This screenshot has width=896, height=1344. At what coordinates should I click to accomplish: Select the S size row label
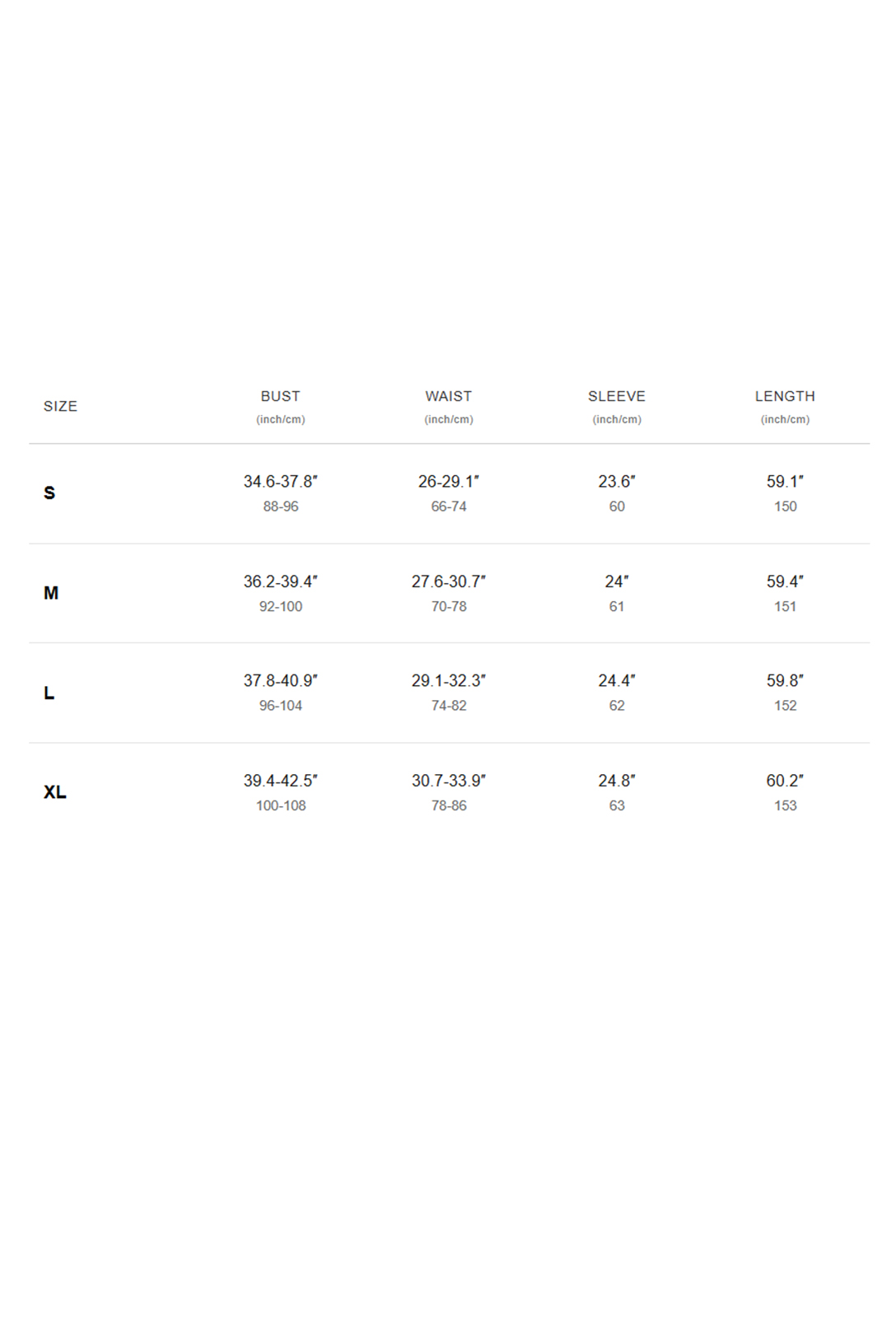coord(49,492)
